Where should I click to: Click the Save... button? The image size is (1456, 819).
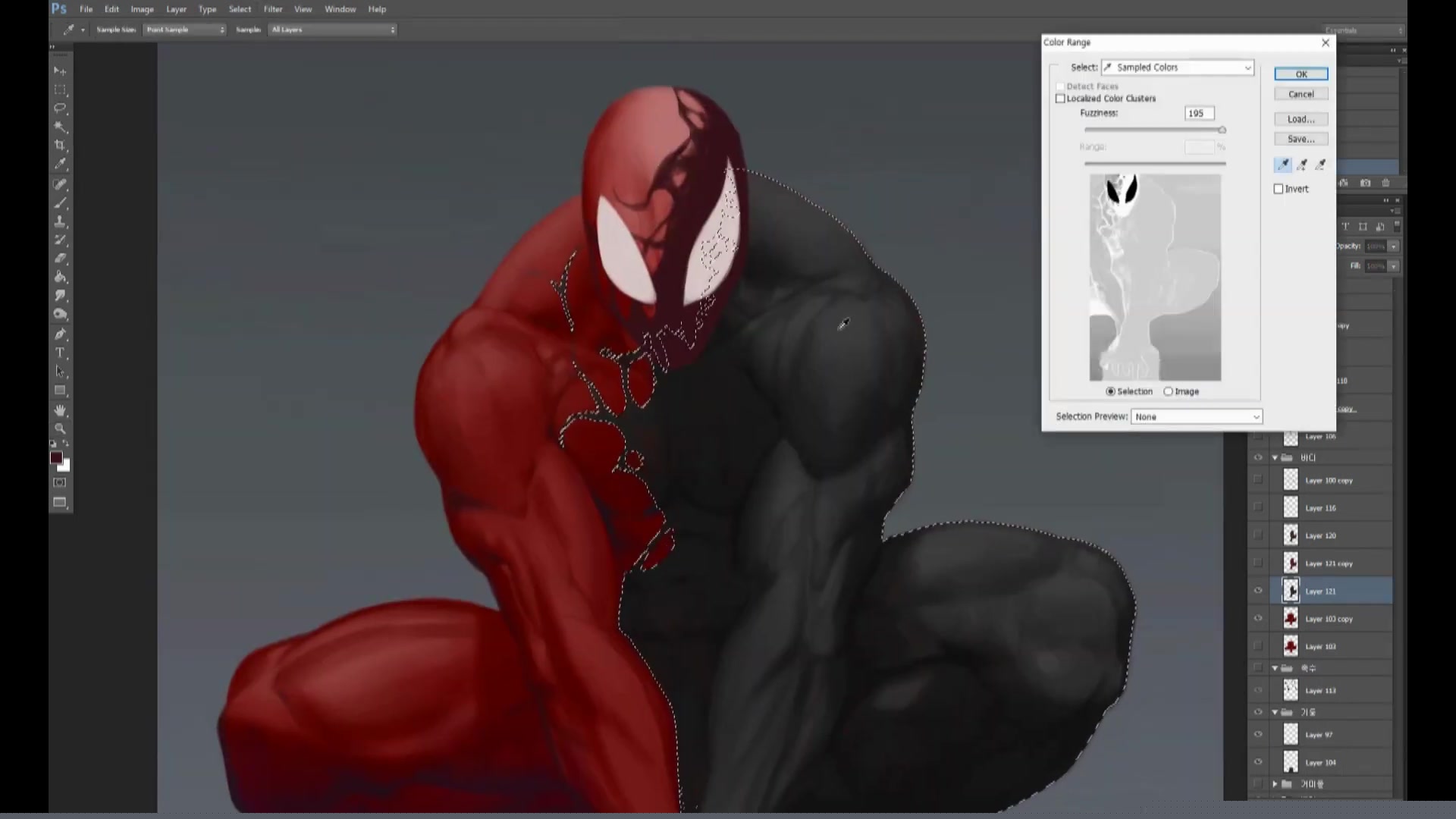coord(1301,139)
